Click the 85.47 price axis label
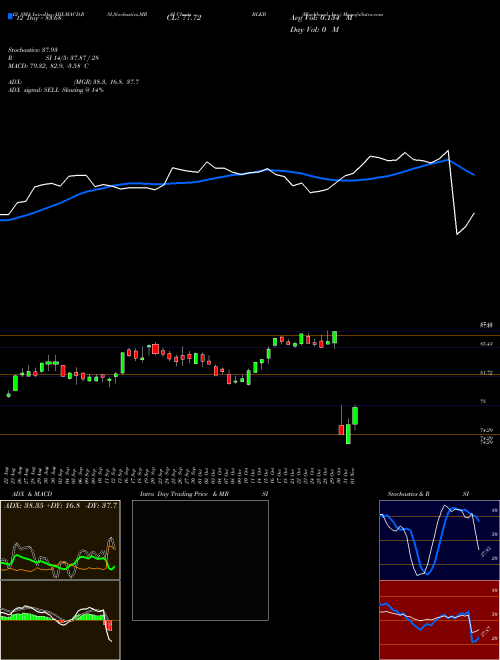This screenshot has height=660, width=500. [486, 344]
